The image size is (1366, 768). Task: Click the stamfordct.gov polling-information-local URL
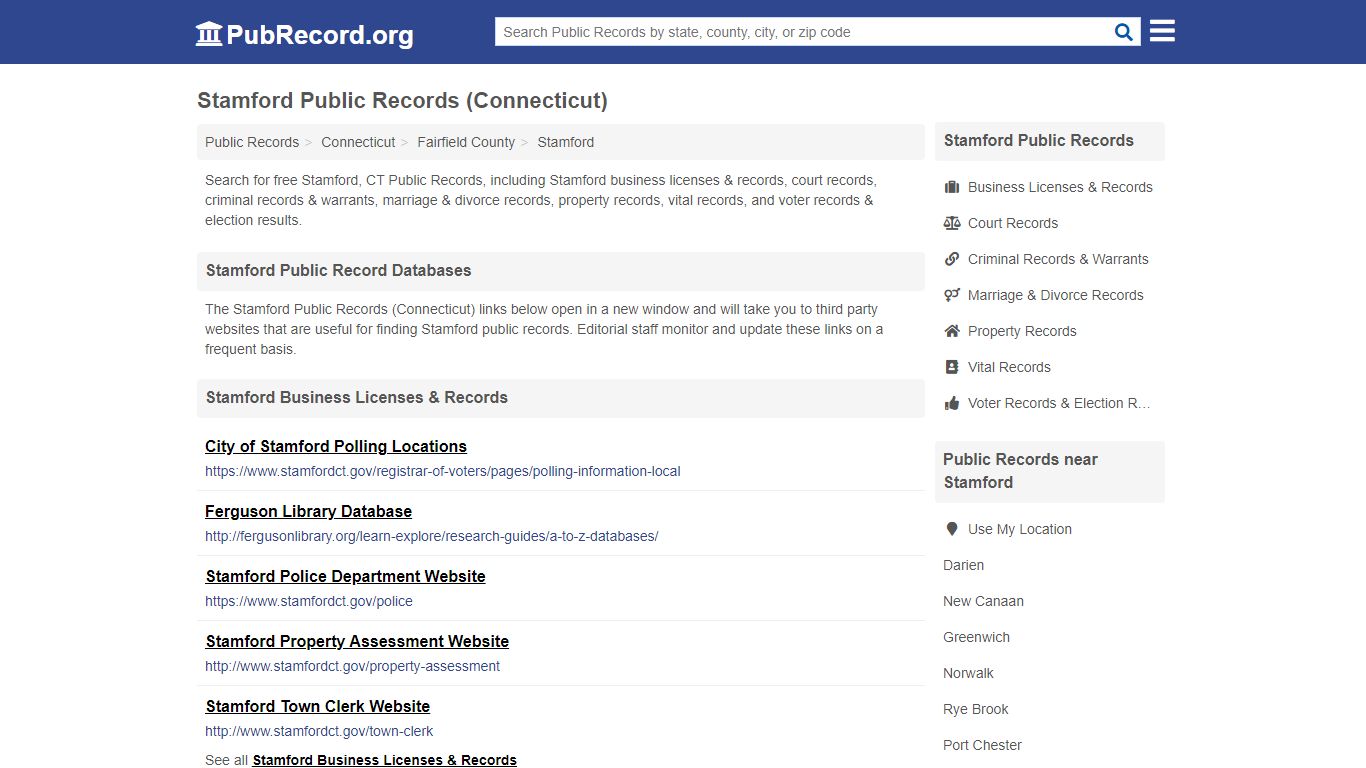tap(443, 471)
